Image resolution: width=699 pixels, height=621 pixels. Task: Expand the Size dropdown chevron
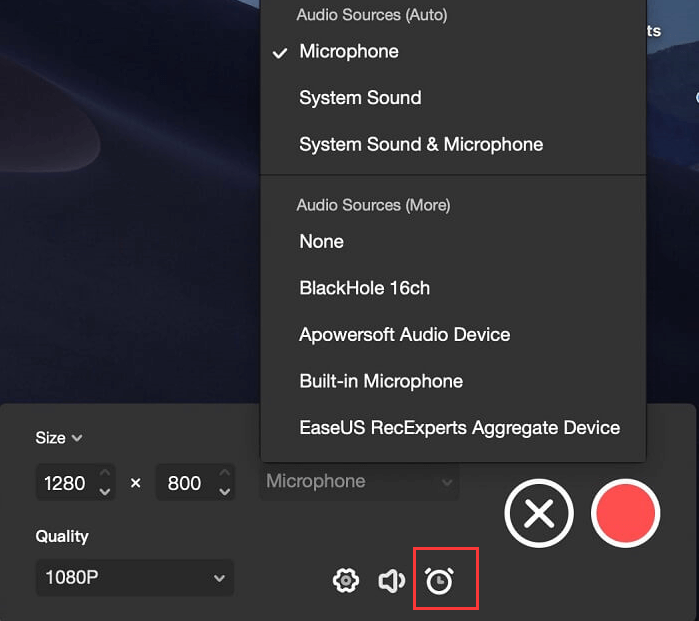pyautogui.click(x=77, y=438)
